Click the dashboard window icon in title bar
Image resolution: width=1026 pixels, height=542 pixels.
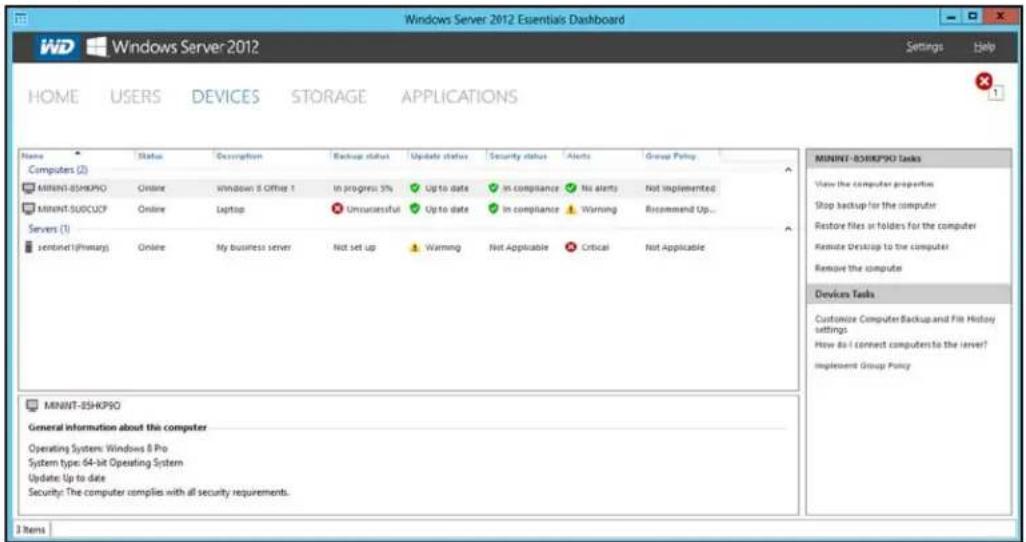pyautogui.click(x=21, y=18)
